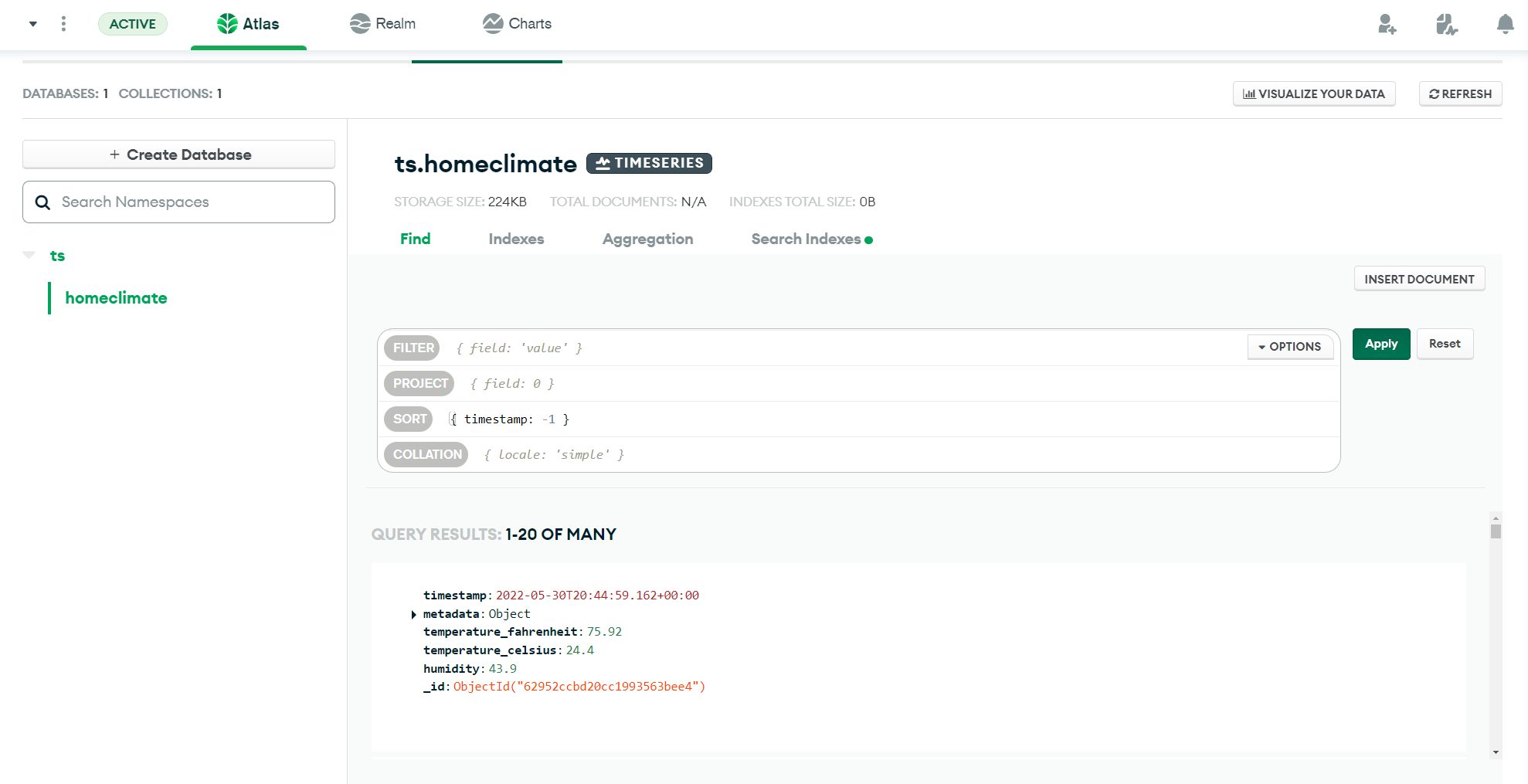Screen dimensions: 1528x784
Task: Collapse the ts database tree
Action: (28, 255)
